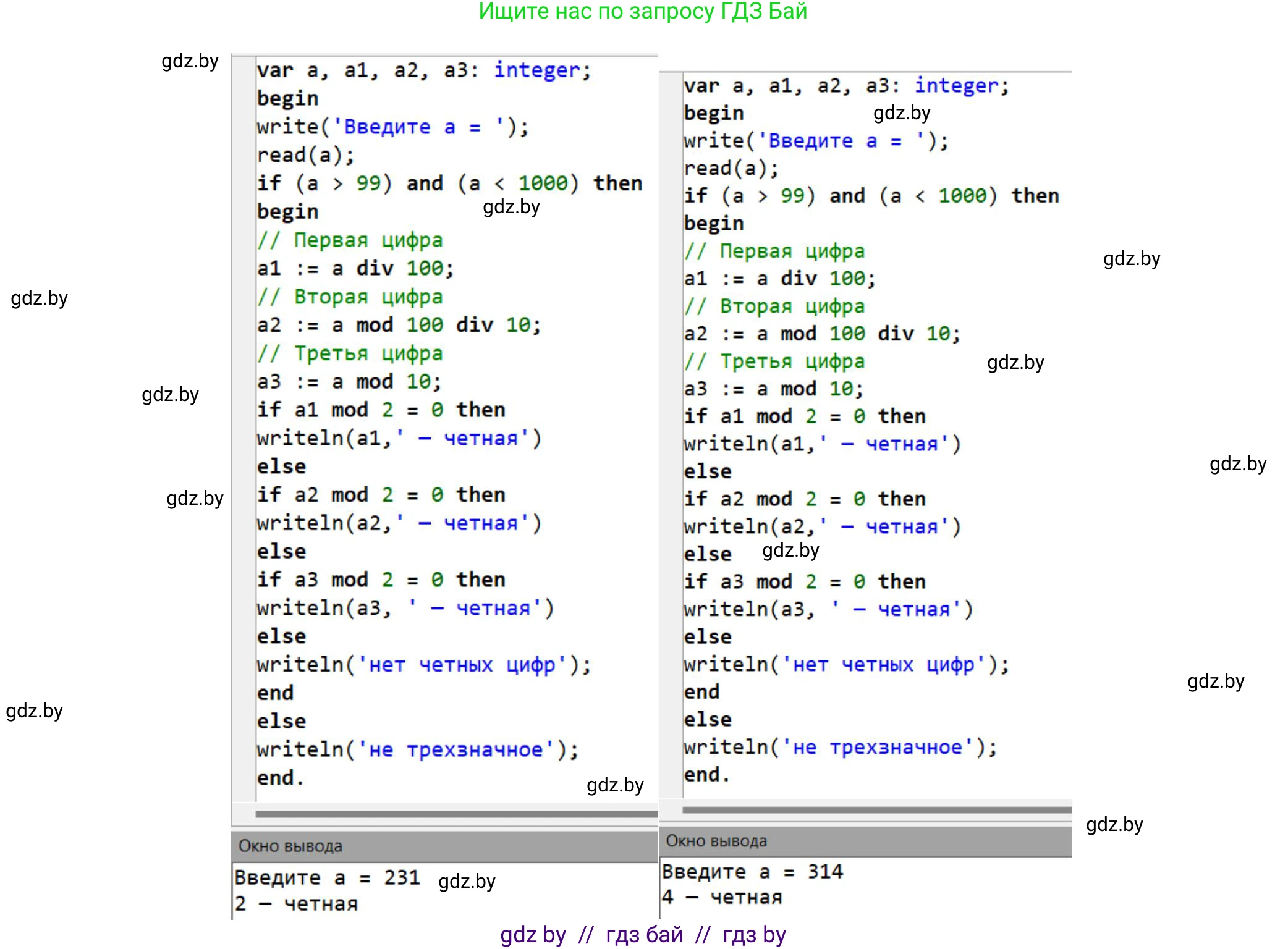The image size is (1288, 949).
Task: Click the final 'end.' line in right editor
Action: tap(706, 775)
